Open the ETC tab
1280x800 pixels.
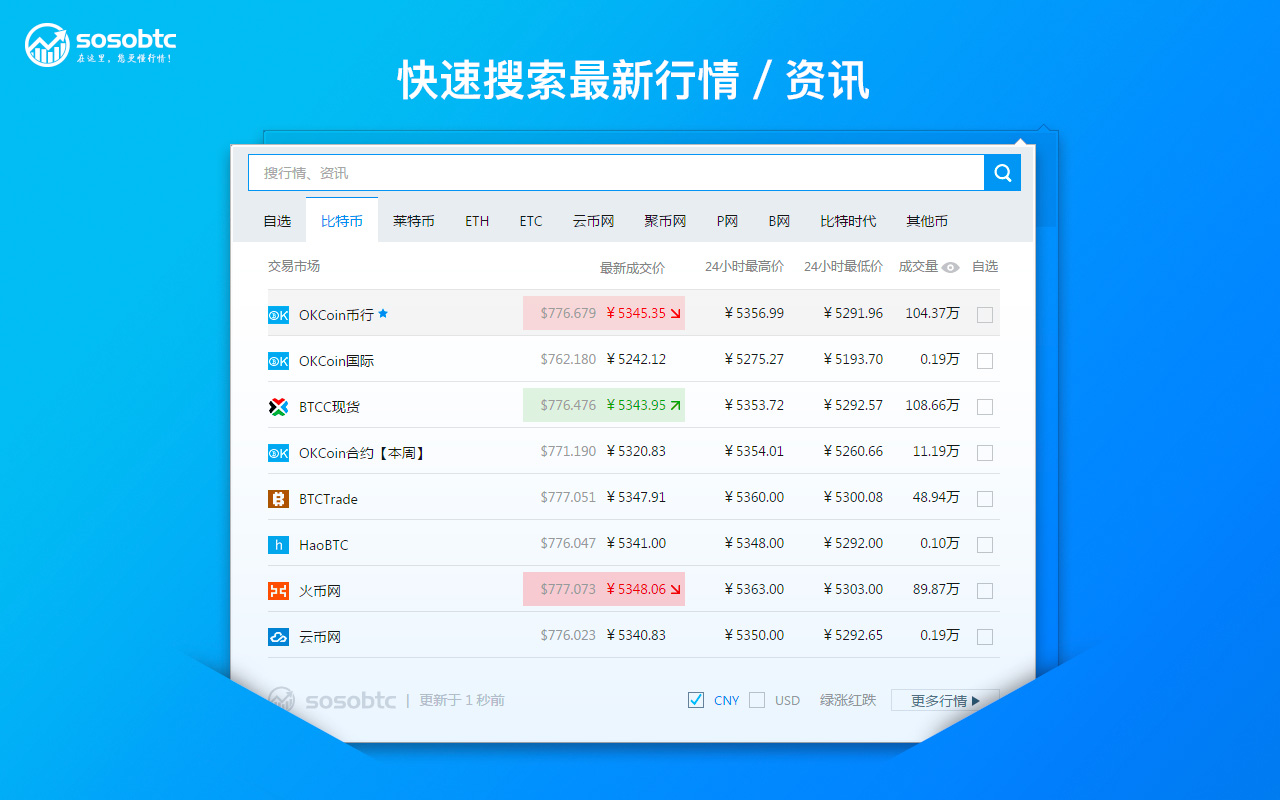[531, 221]
